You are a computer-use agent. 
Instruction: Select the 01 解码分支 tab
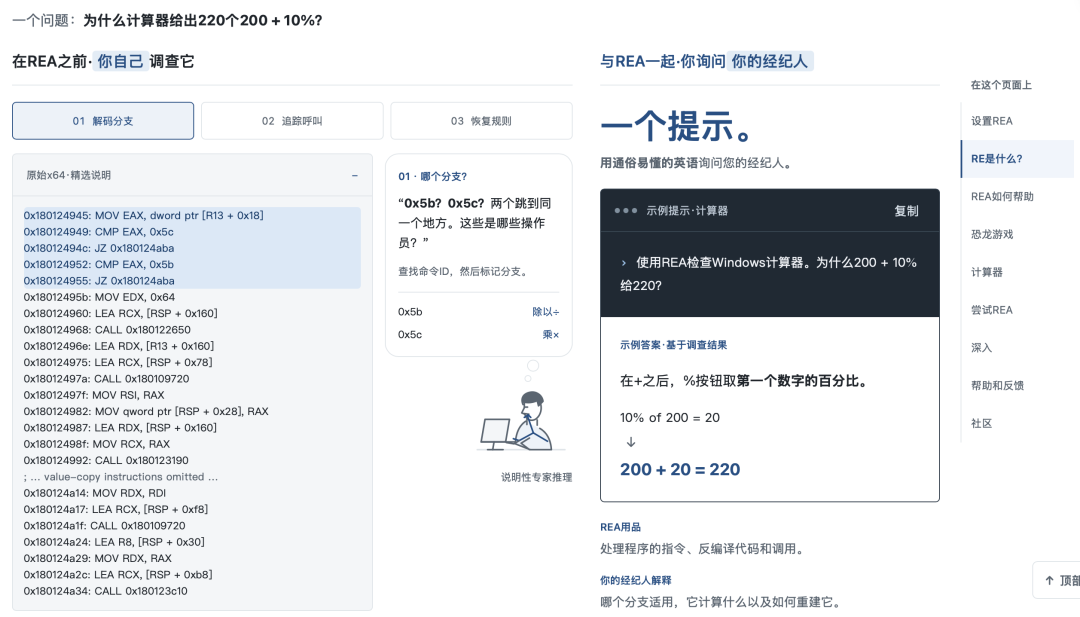103,121
